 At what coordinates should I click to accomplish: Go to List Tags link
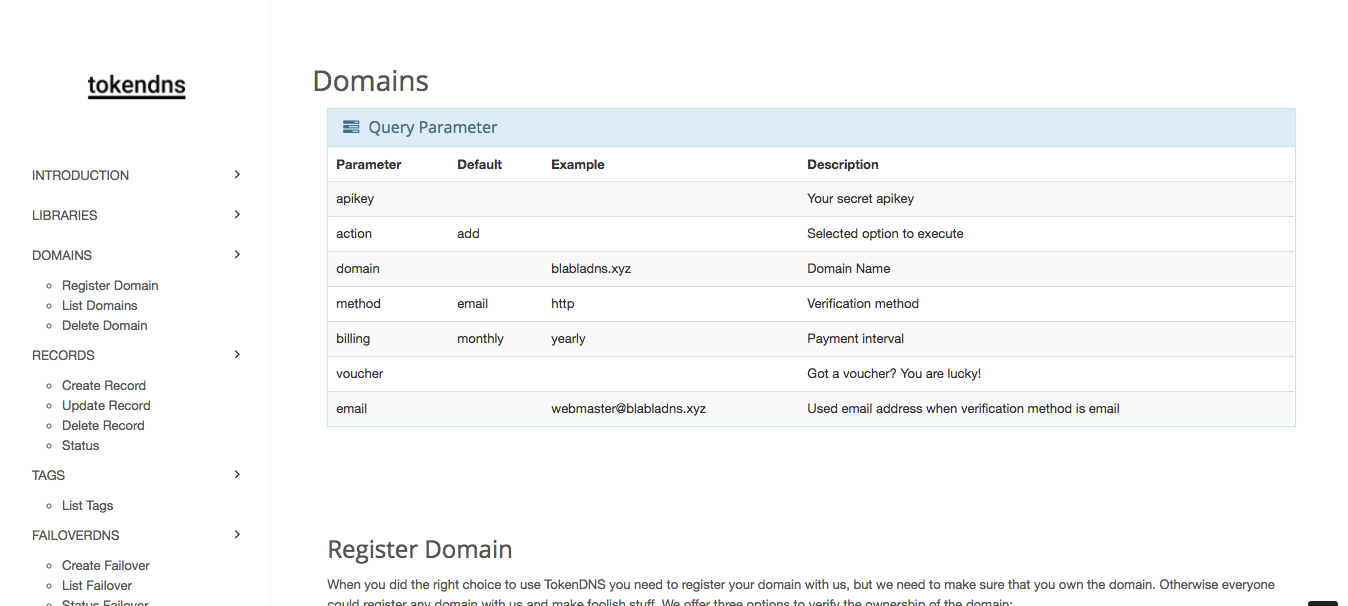(88, 505)
